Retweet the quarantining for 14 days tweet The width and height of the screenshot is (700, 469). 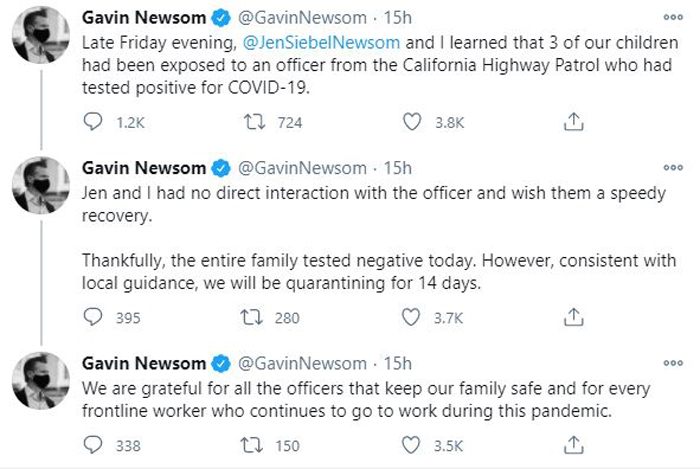point(252,317)
